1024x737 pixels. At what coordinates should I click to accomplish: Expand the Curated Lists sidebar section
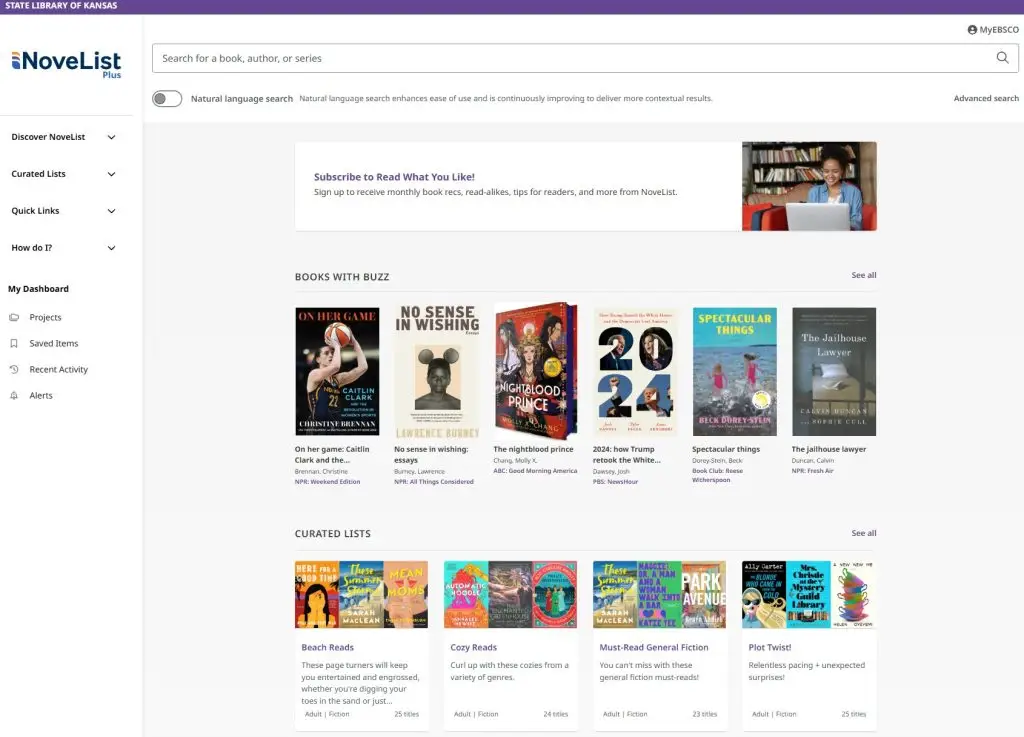111,174
